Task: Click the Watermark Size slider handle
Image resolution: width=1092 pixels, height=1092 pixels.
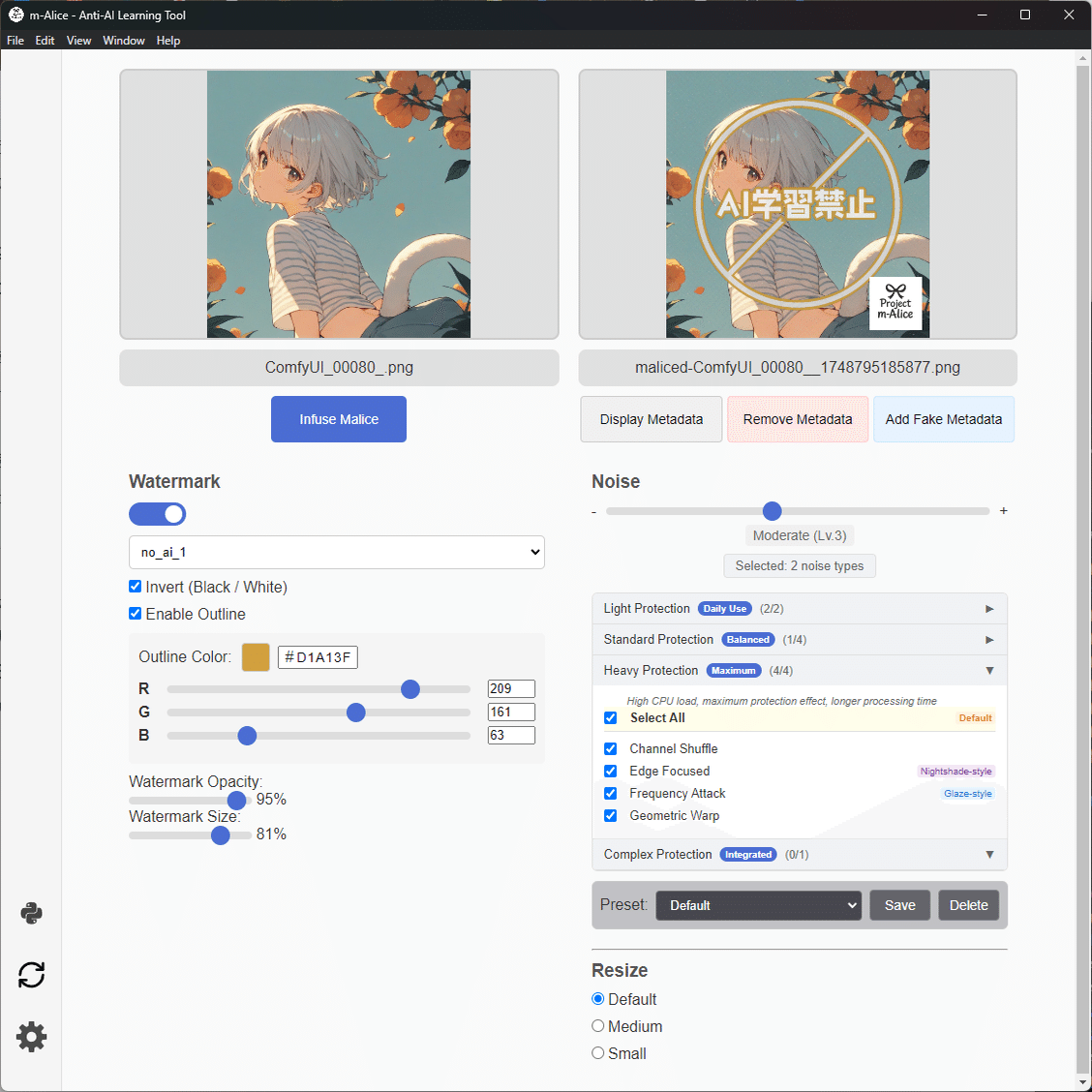Action: coord(220,835)
